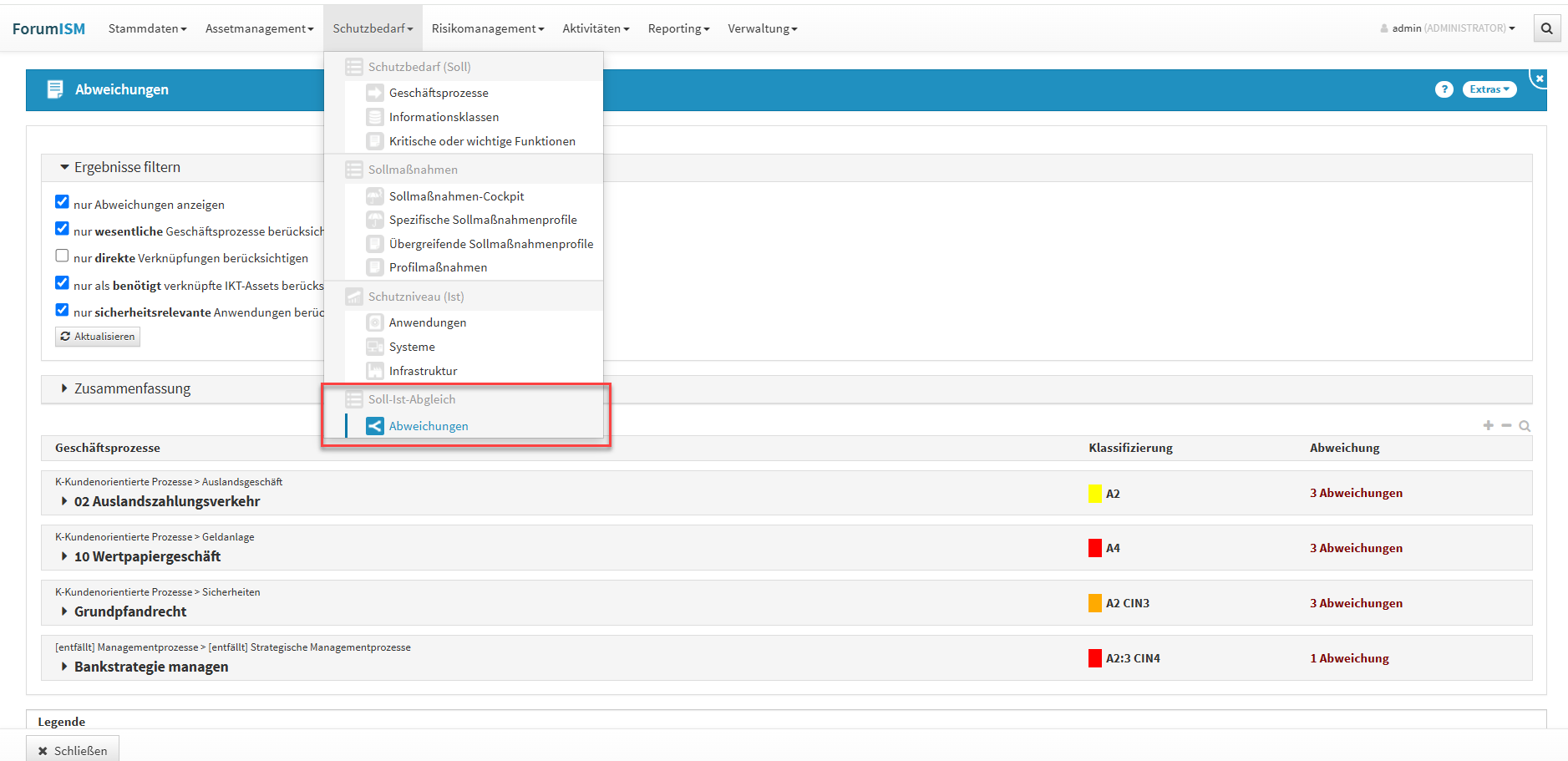
Task: Click the red A4 classification swatch
Action: tap(1094, 548)
